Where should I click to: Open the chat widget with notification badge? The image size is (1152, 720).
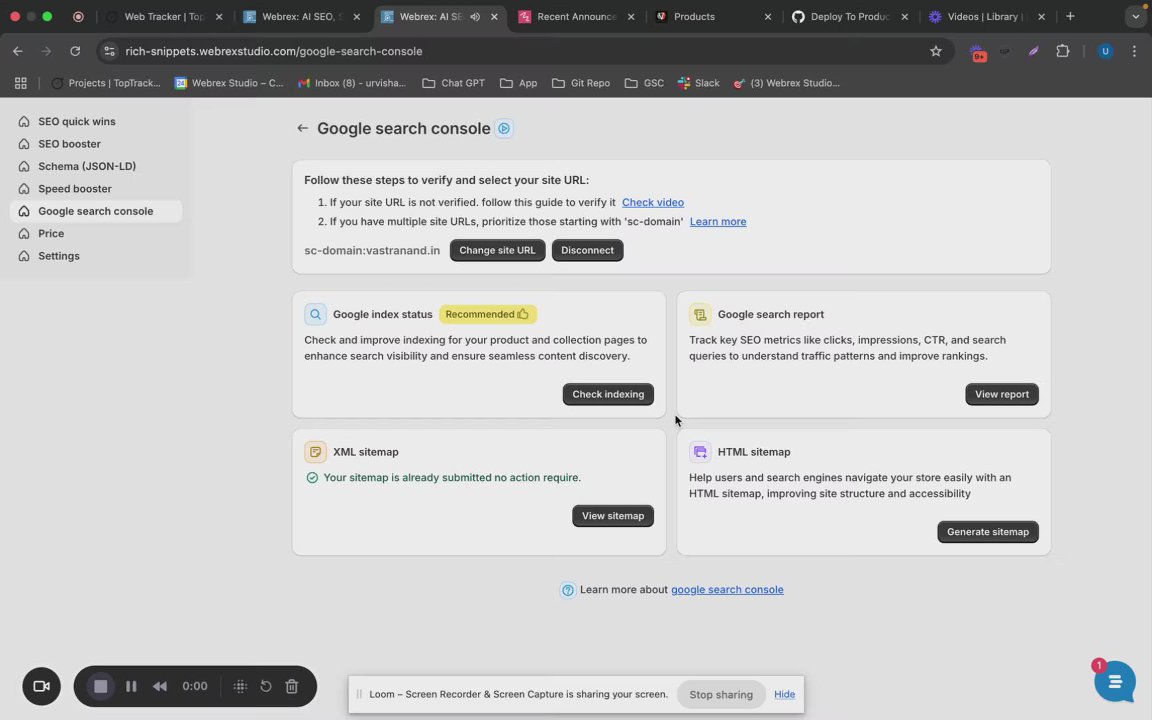(x=1114, y=682)
